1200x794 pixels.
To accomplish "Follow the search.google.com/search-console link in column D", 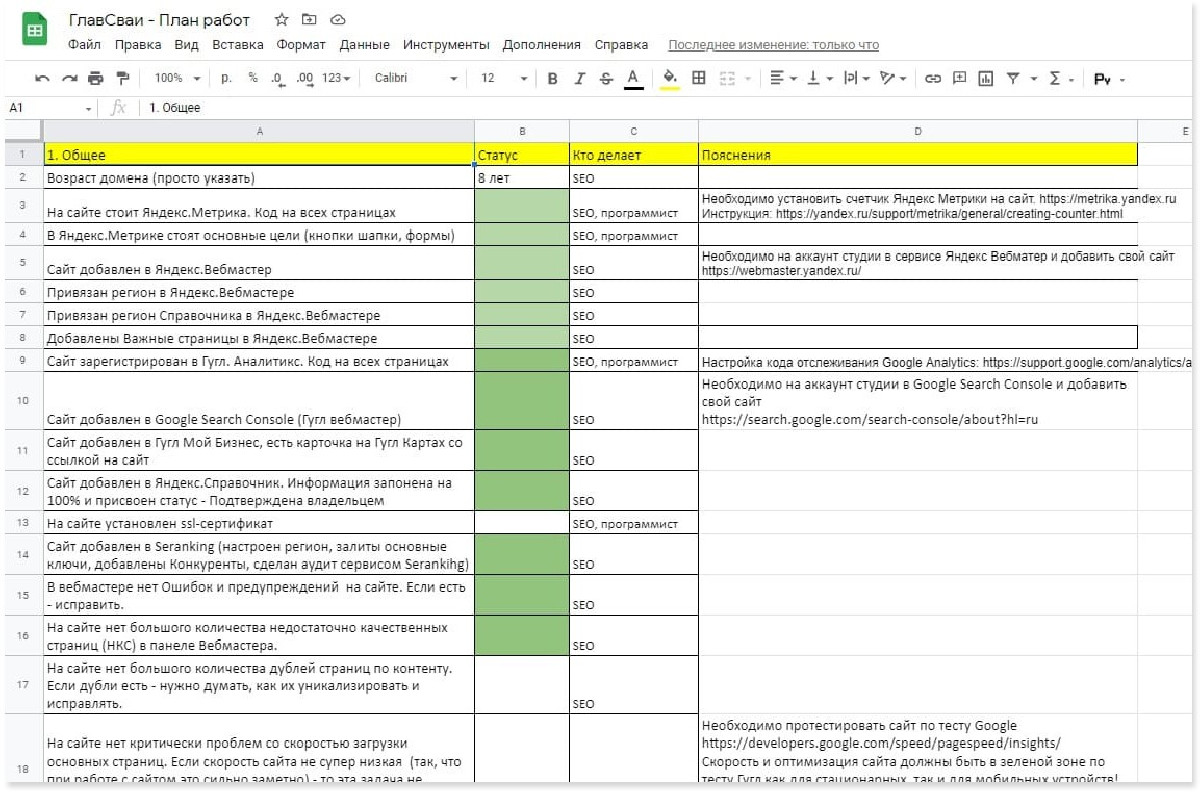I will click(x=870, y=420).
